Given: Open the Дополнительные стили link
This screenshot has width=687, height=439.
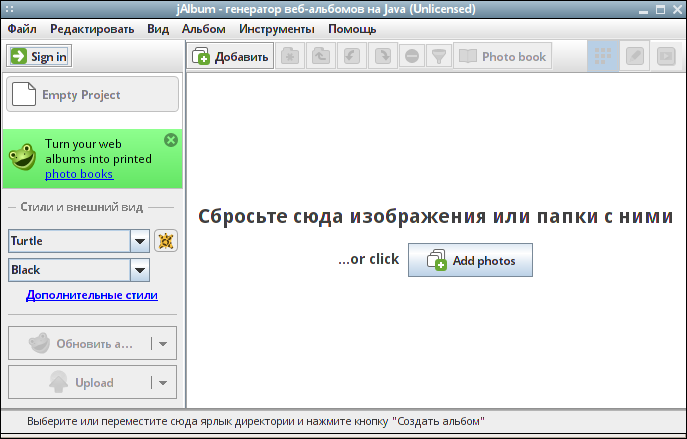Looking at the screenshot, I should (92, 295).
